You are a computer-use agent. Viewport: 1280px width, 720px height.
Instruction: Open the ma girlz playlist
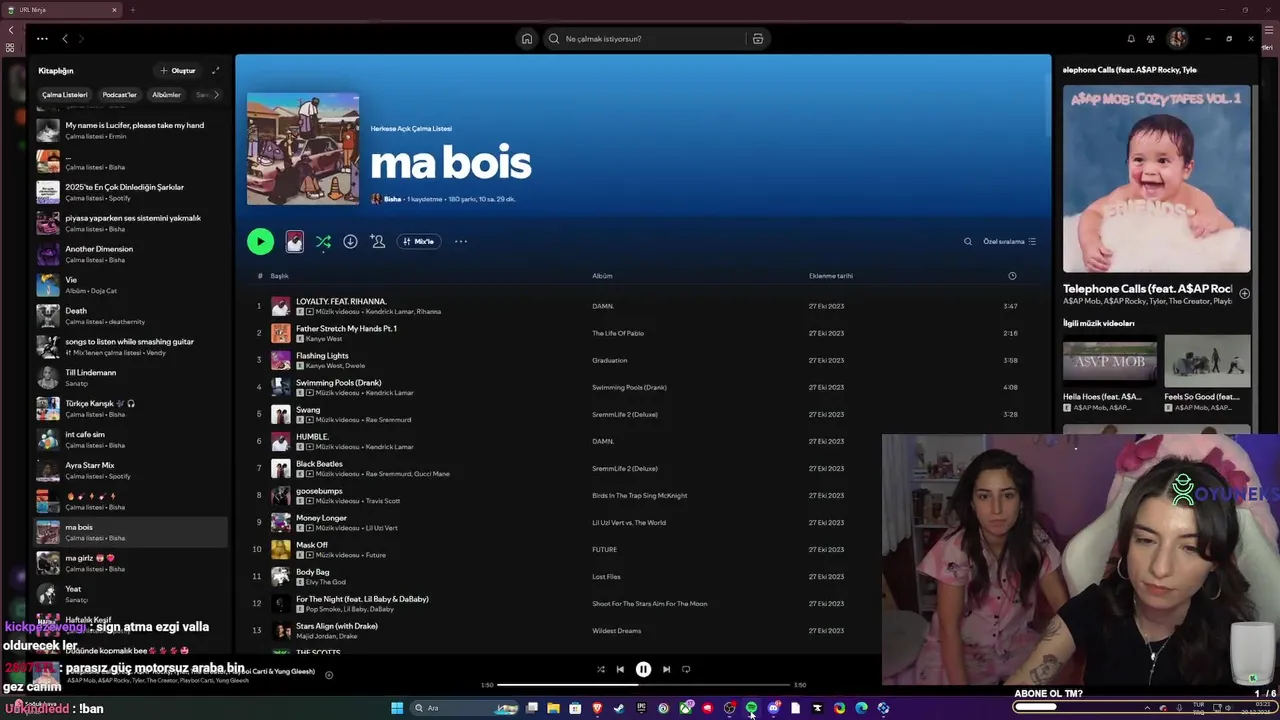coord(130,563)
